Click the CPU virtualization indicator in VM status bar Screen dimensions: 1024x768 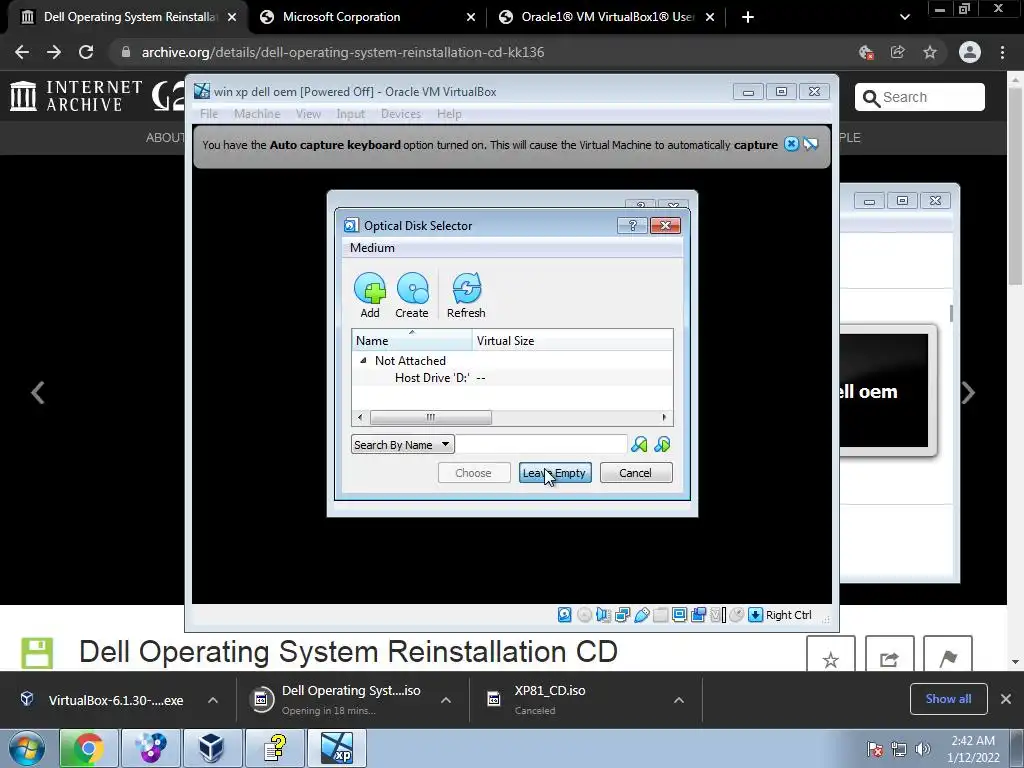pos(718,615)
